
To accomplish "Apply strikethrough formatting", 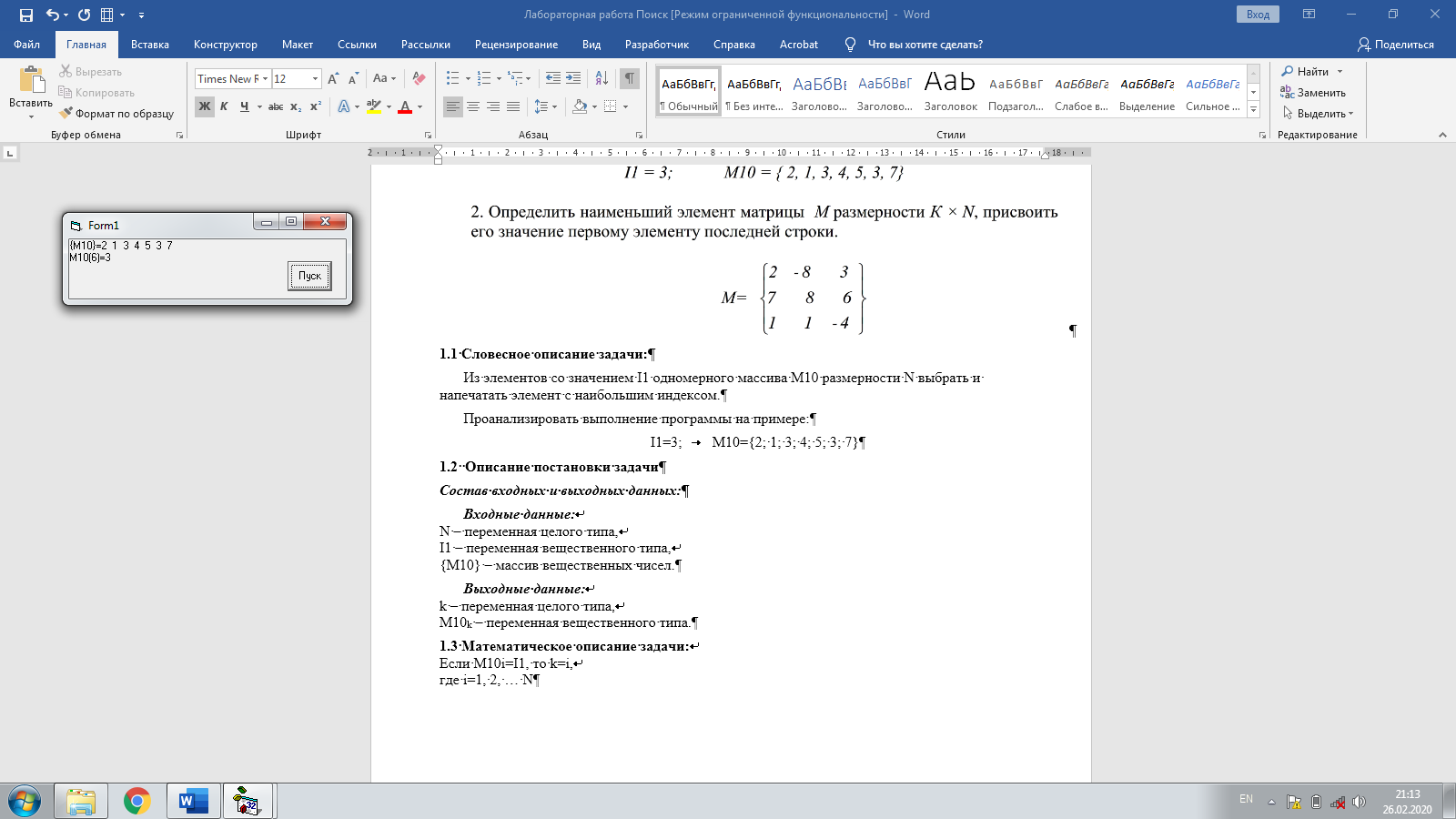I will point(276,106).
